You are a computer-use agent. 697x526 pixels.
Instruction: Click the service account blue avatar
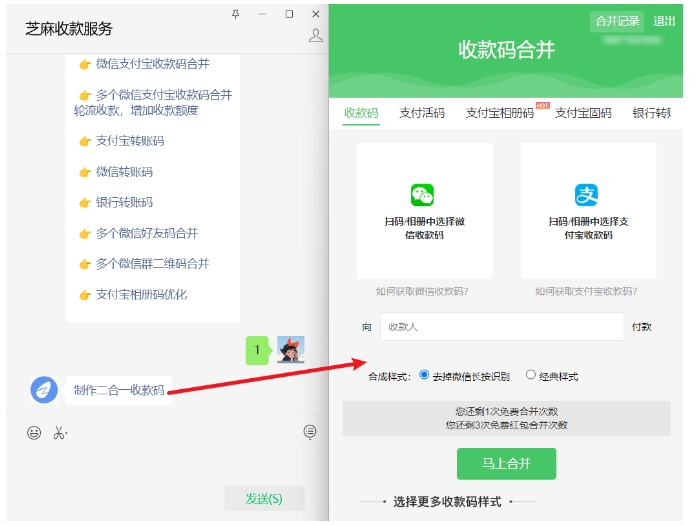(x=44, y=390)
